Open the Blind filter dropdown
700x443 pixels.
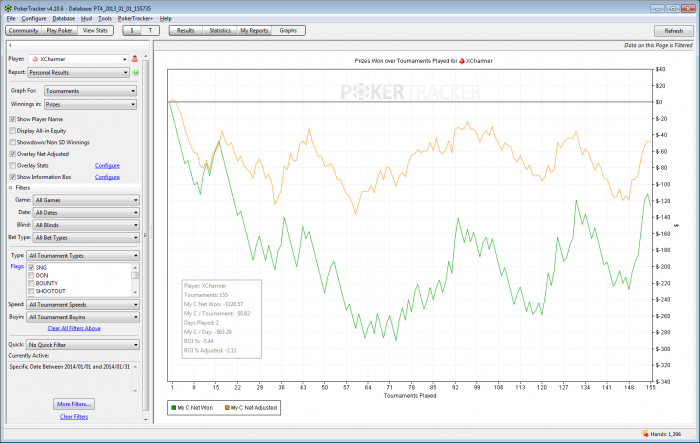(86, 225)
